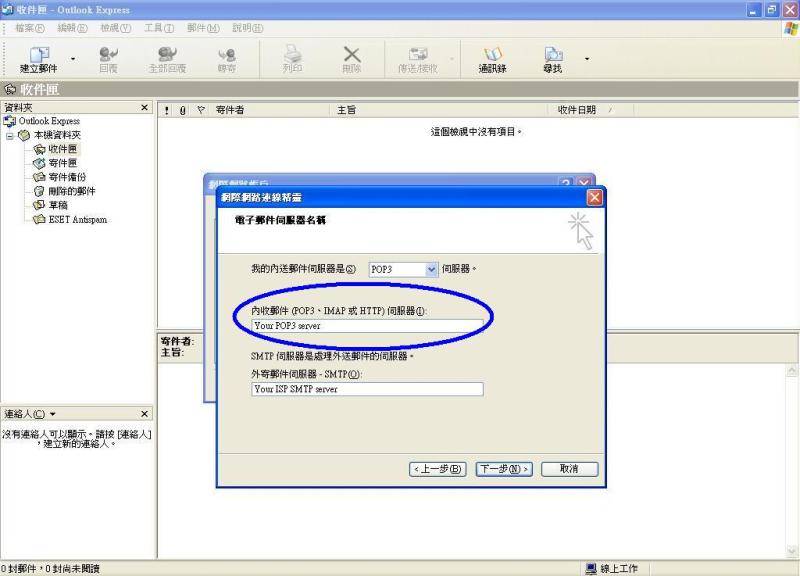Minimize the Outlook Express window
This screenshot has height=576, width=800.
point(754,10)
